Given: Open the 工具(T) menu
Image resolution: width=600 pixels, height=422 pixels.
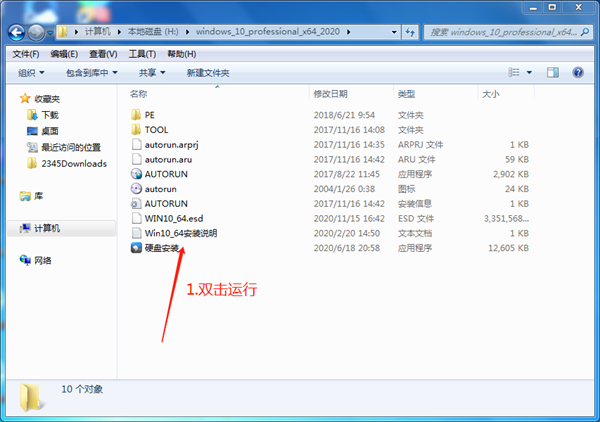Looking at the screenshot, I should tap(142, 54).
